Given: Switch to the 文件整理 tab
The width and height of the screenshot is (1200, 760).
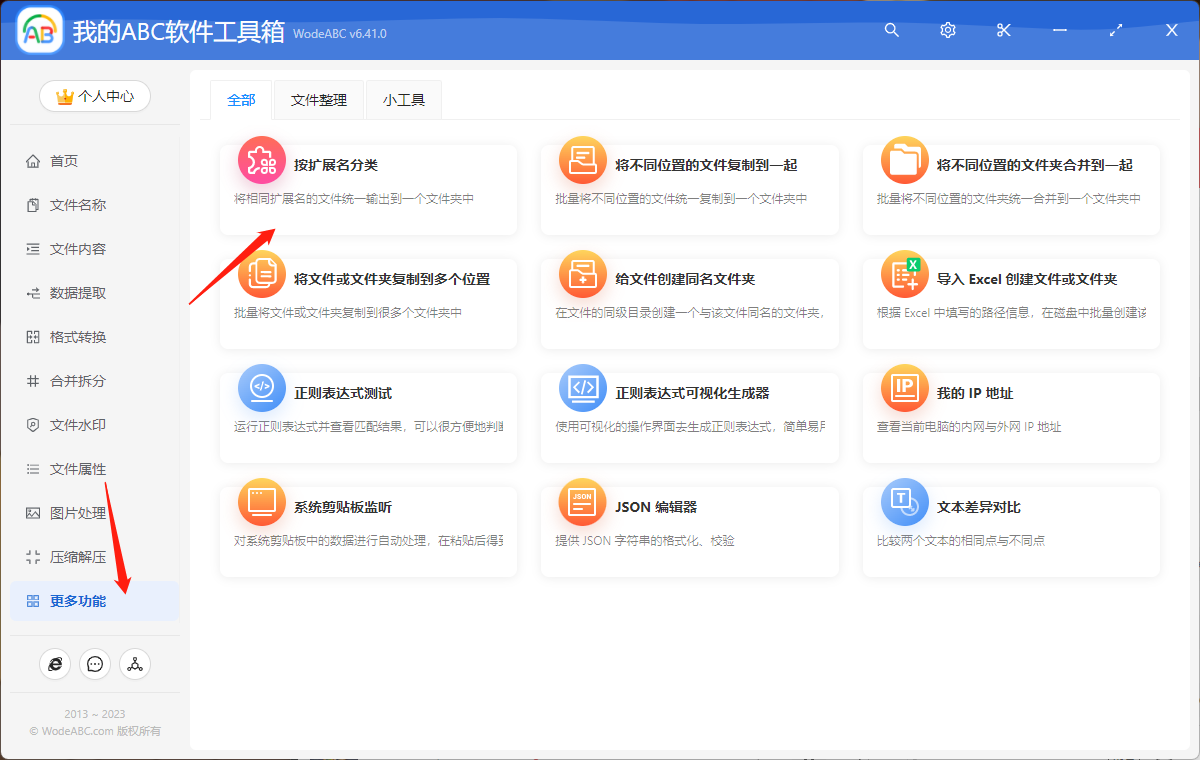Looking at the screenshot, I should (x=318, y=100).
